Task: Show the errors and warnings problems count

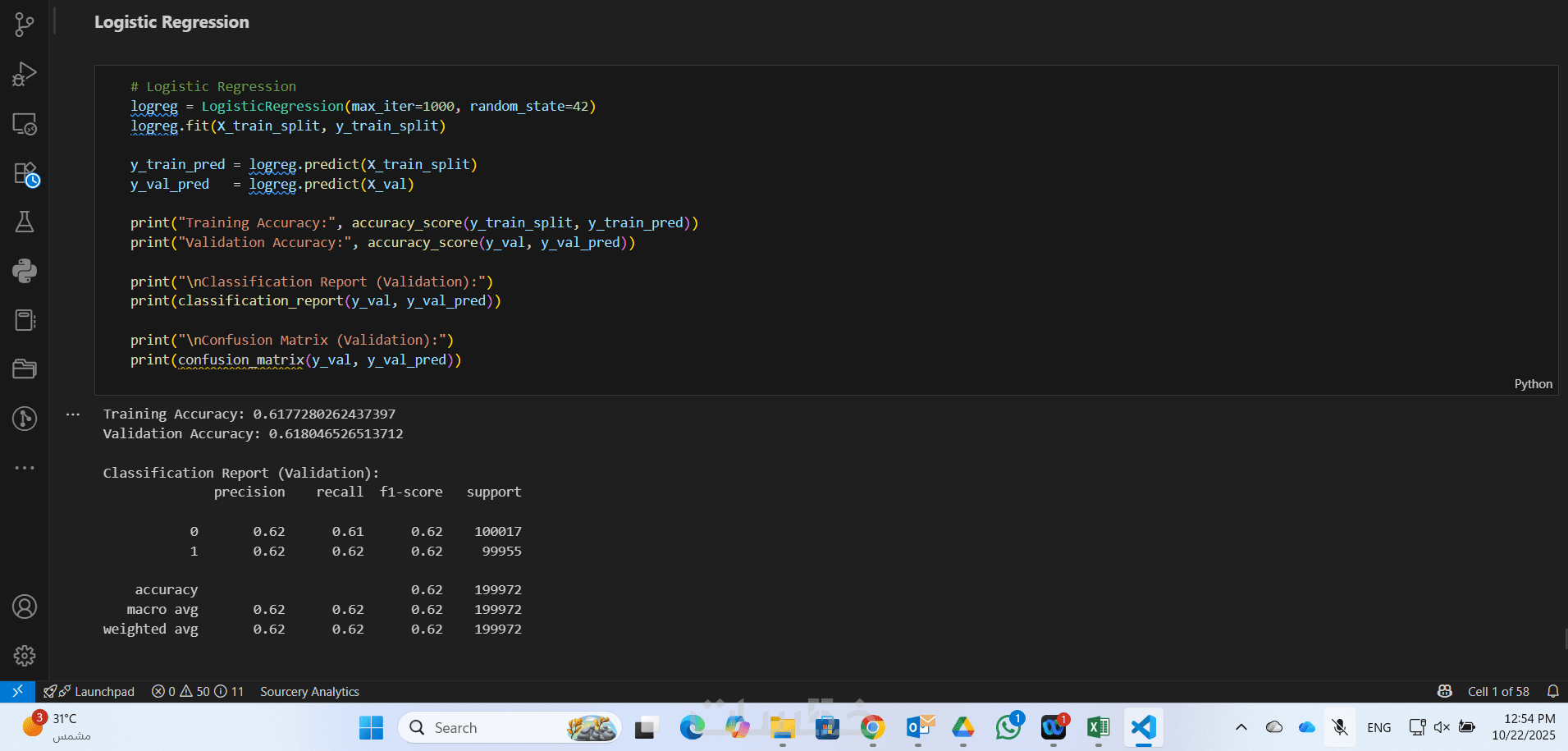Action: (198, 691)
